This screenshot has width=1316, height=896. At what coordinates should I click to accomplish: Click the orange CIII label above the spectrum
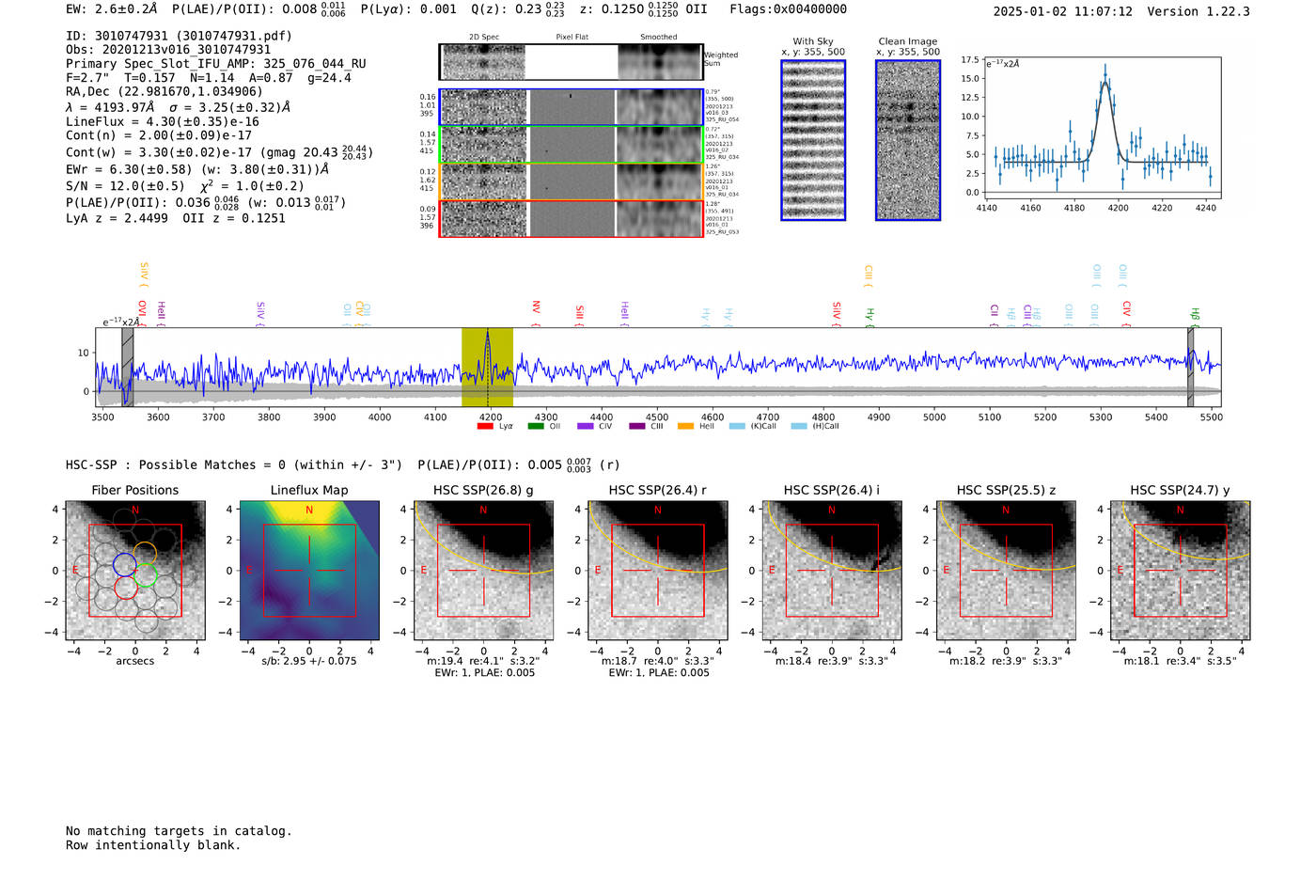click(x=869, y=274)
